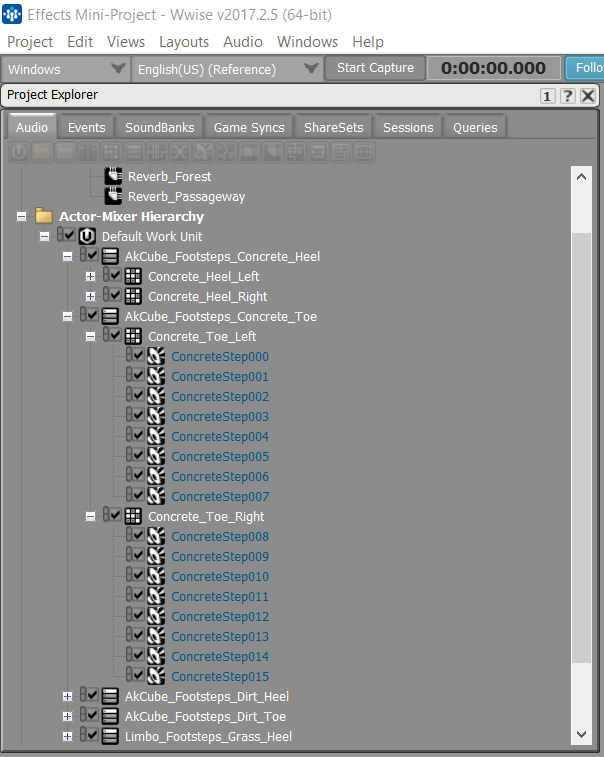Click the ConcreteStep012 sound icon

point(156,616)
